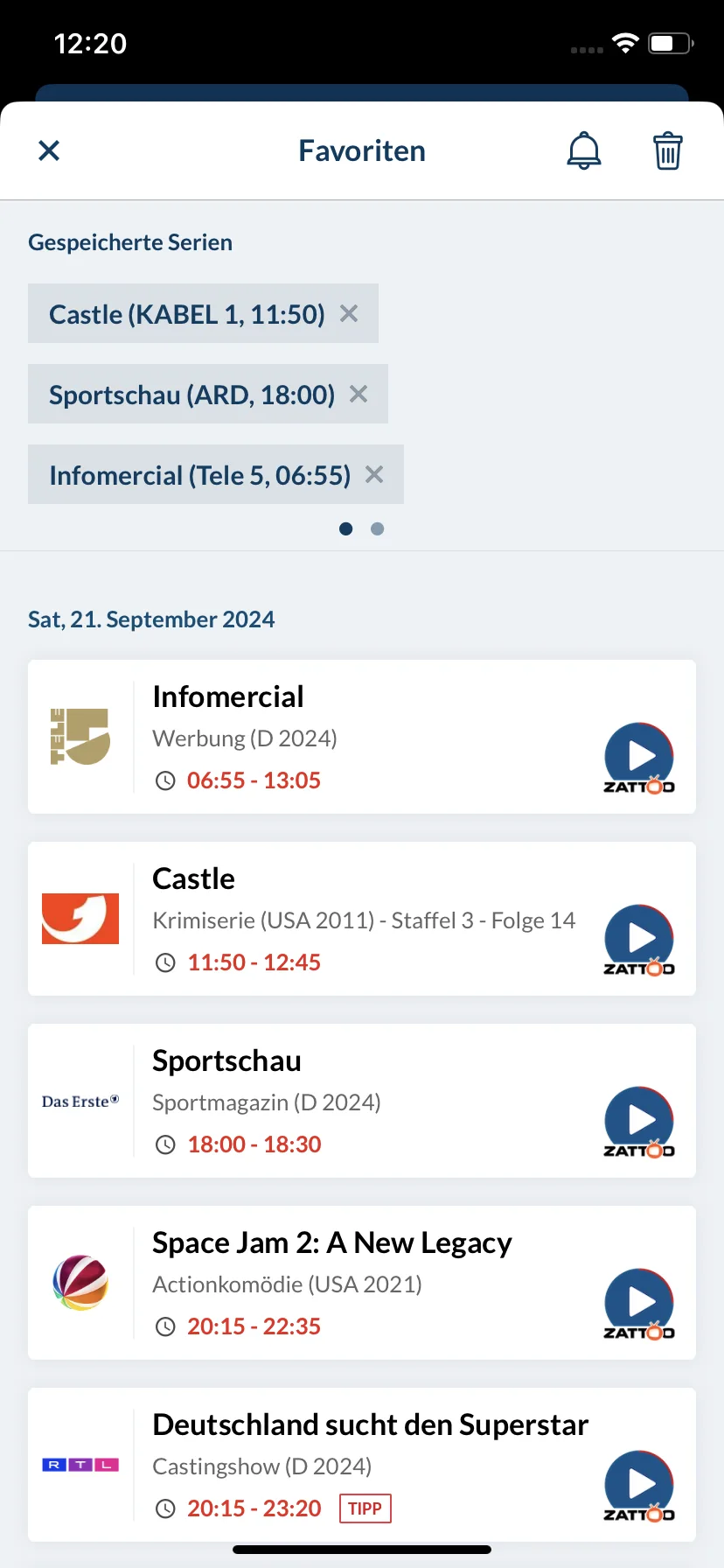Open Castle chip text in Gespeicherte Serien
724x1568 pixels.
186,314
